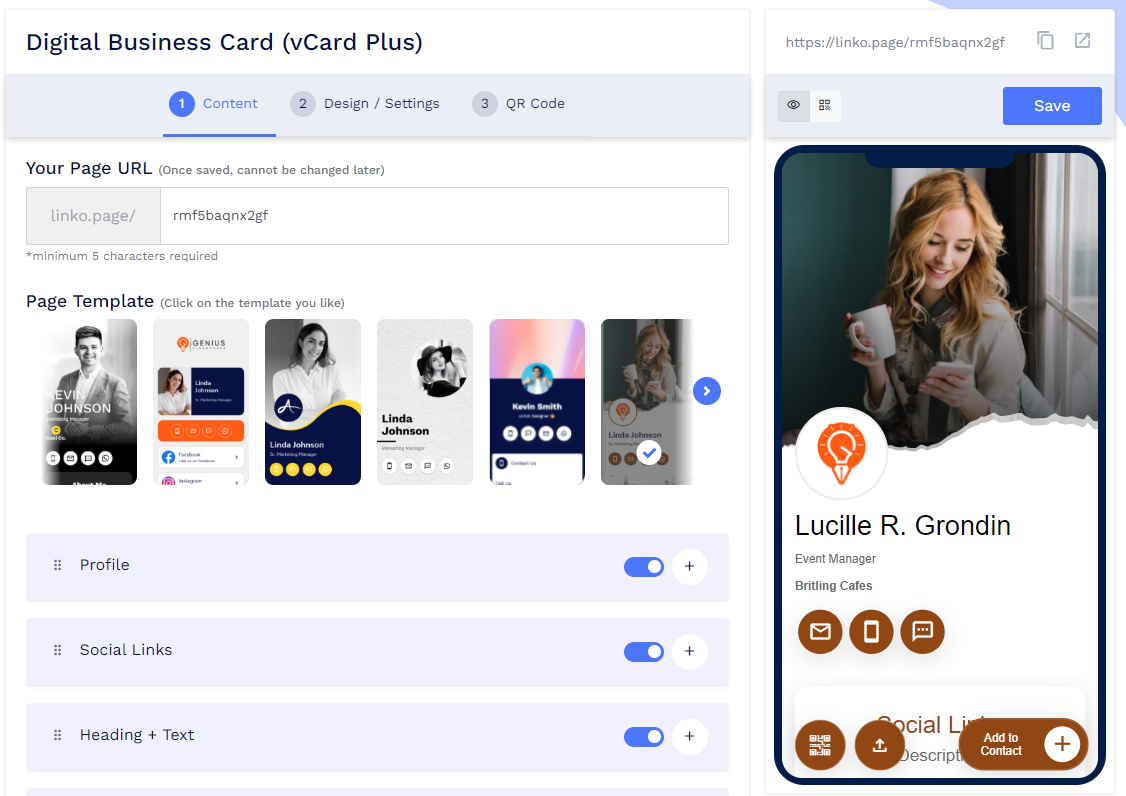Screen dimensions: 1126x796
Task: Click the share upload floating button
Action: 880,745
